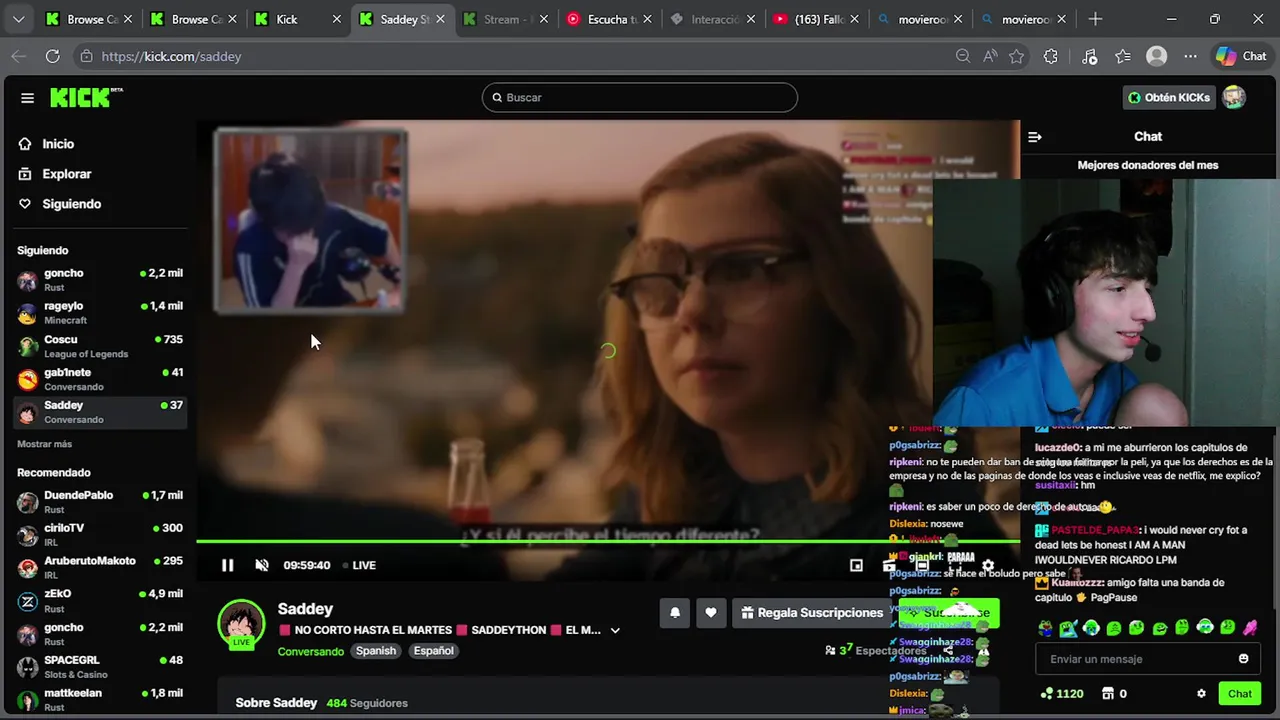1280x720 pixels.
Task: Click the address bar URL kick.com/saddey
Action: click(171, 57)
